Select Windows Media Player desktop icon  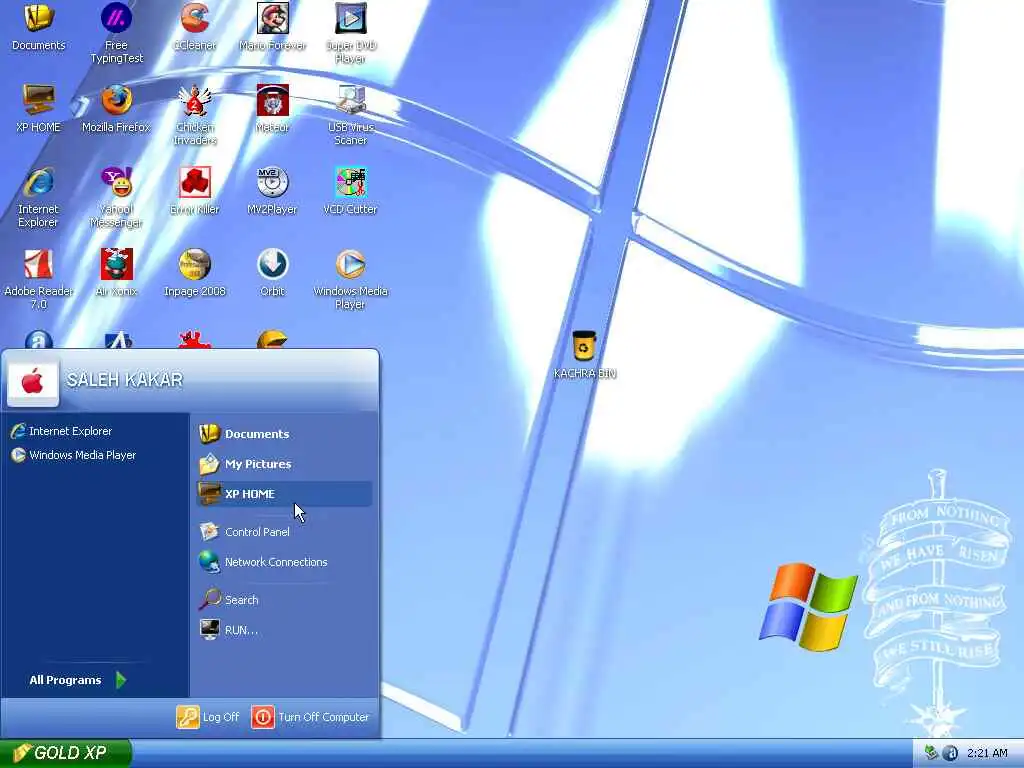pos(351,279)
